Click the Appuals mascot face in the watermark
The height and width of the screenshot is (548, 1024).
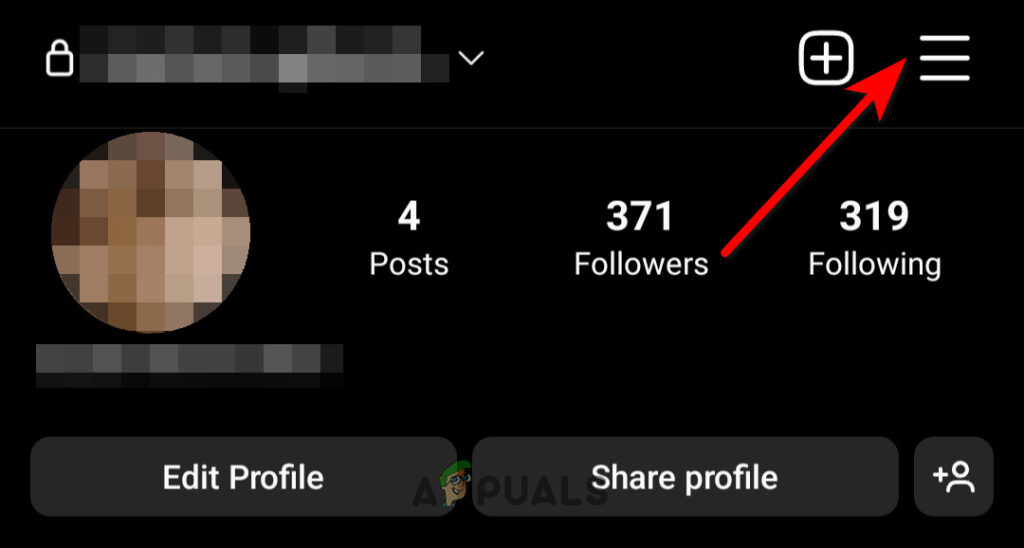pos(450,482)
